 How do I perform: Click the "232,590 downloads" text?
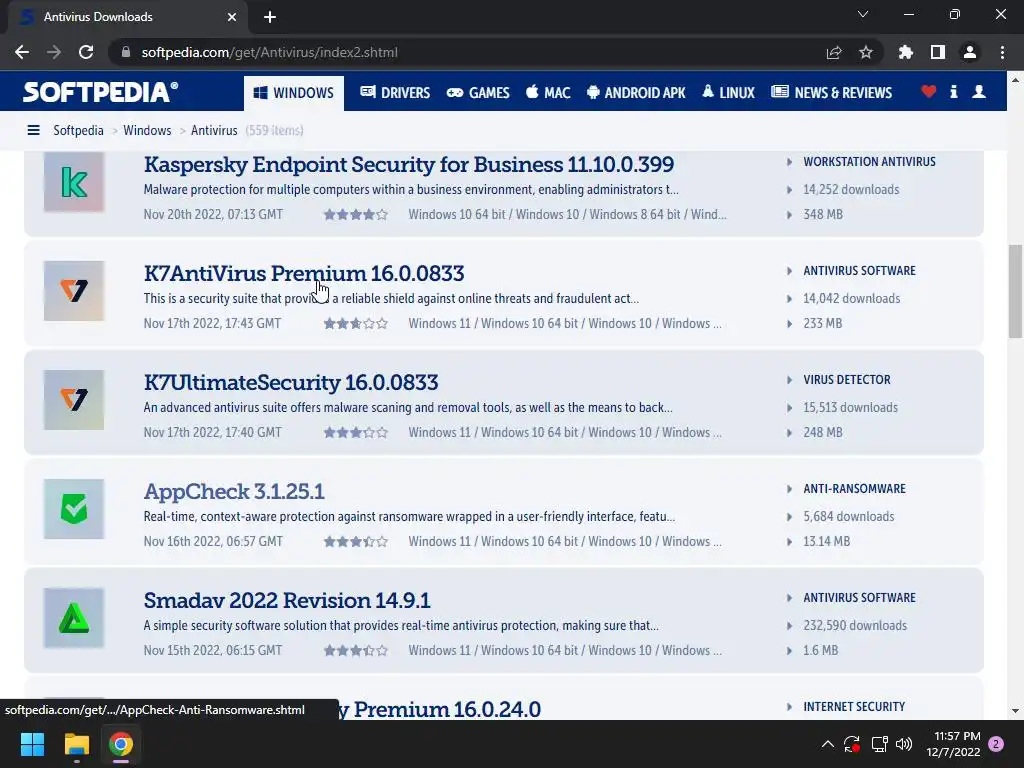855,626
